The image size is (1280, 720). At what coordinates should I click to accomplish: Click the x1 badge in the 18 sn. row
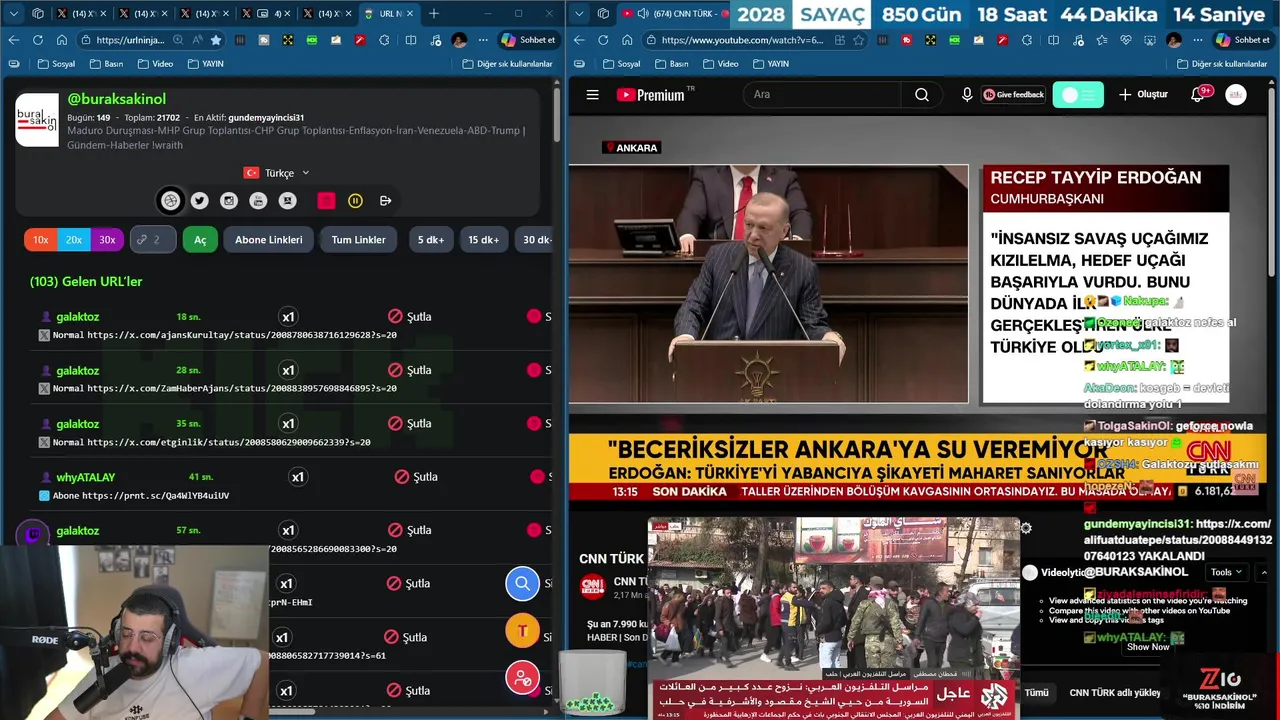pyautogui.click(x=288, y=317)
